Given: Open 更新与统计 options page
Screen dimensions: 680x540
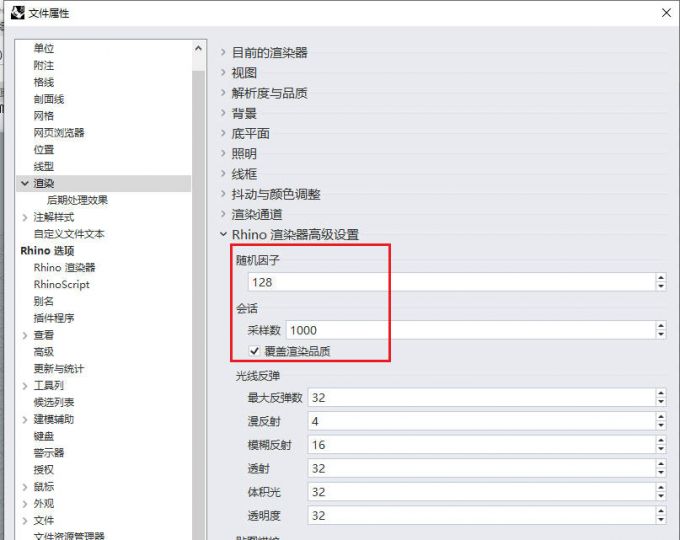Looking at the screenshot, I should coord(59,369).
